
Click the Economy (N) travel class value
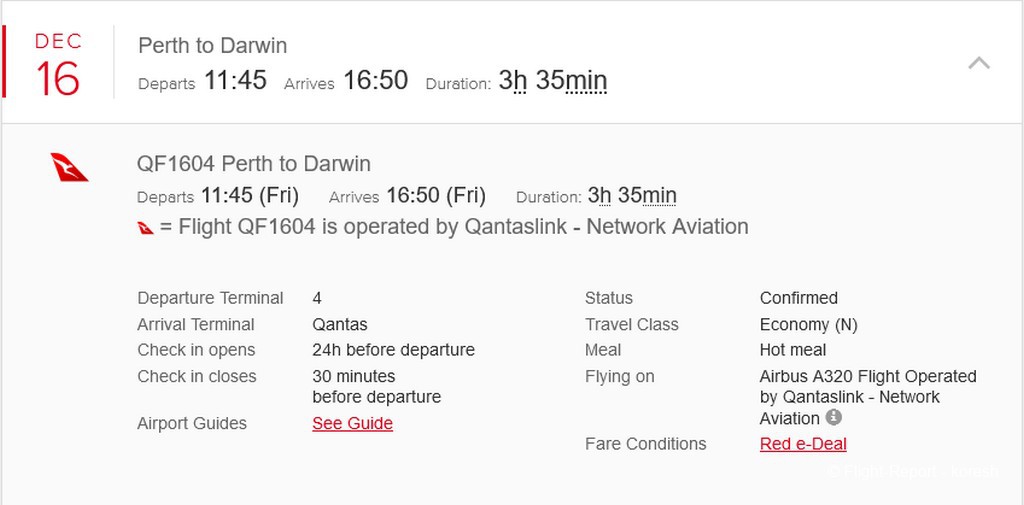coord(808,325)
